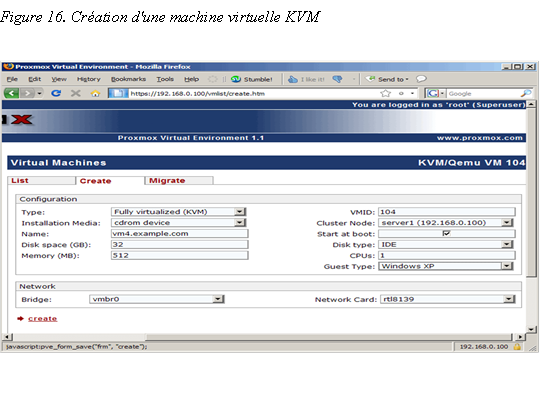This screenshot has height=419, width=540.
Task: Click the Name field vm4.example.com
Action: tap(179, 233)
